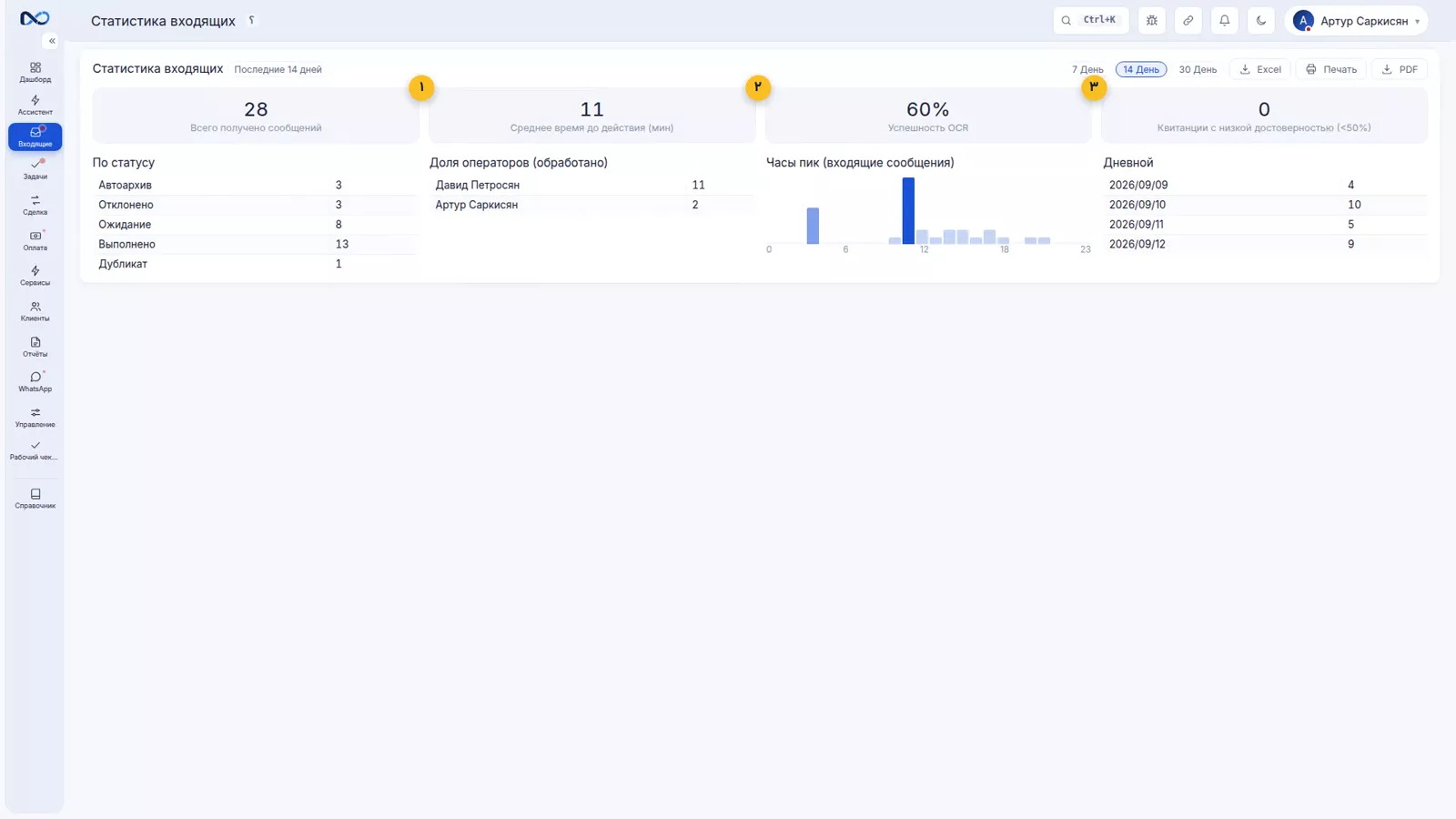Go to Задачи in the sidebar
Image resolution: width=1456 pixels, height=819 pixels.
(35, 169)
